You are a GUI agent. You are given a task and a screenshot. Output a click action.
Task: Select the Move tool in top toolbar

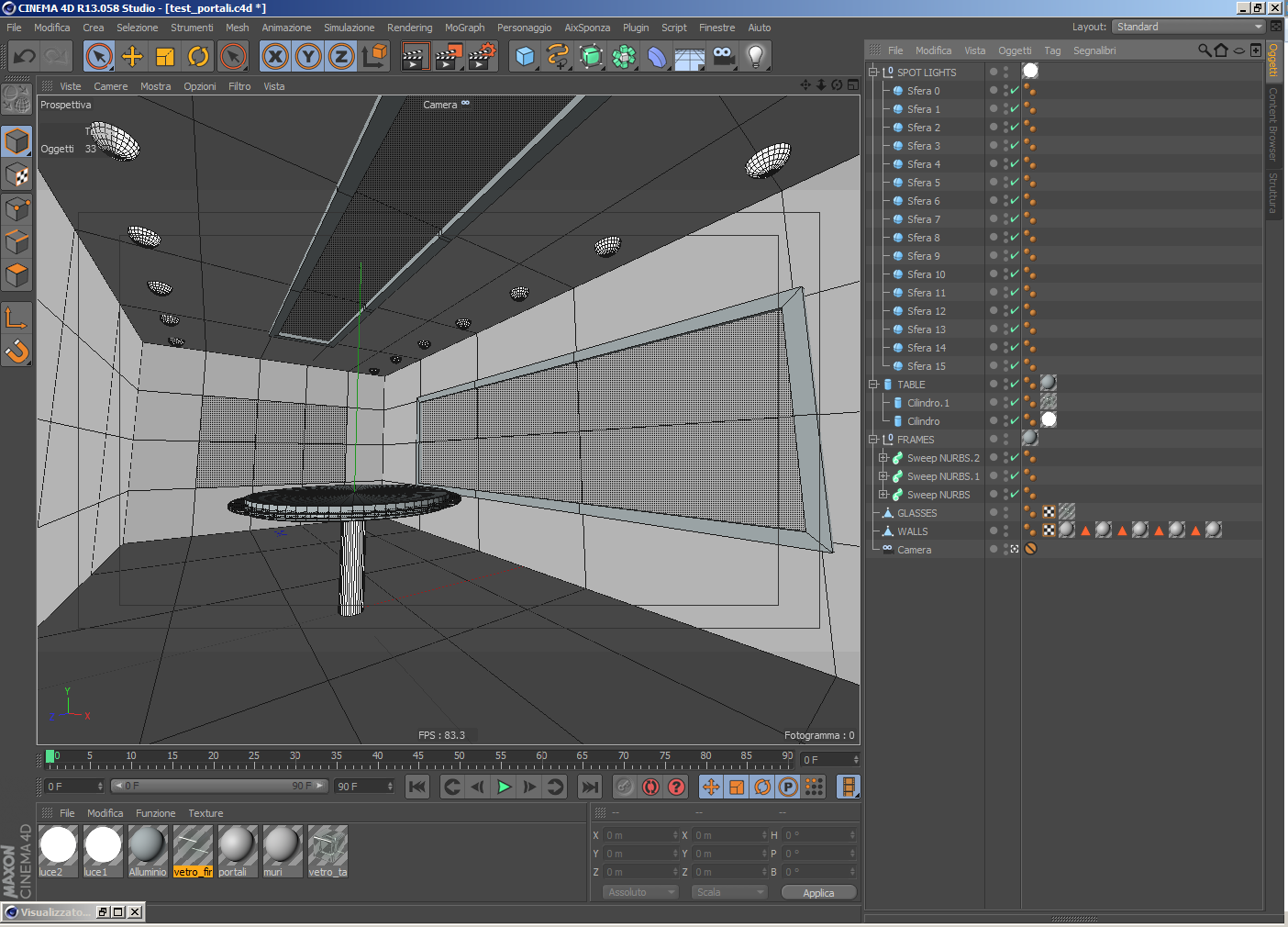click(x=132, y=57)
